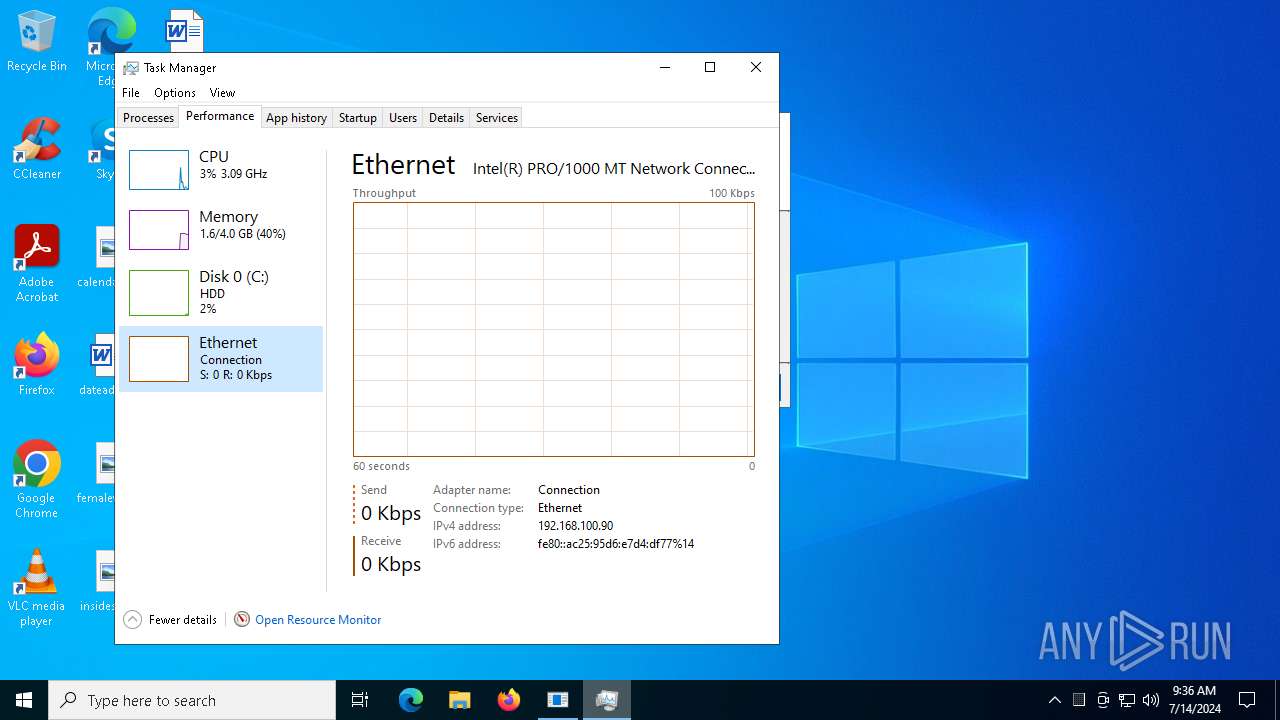
Task: Select the Memory mini graph thumbnail
Action: (x=159, y=230)
